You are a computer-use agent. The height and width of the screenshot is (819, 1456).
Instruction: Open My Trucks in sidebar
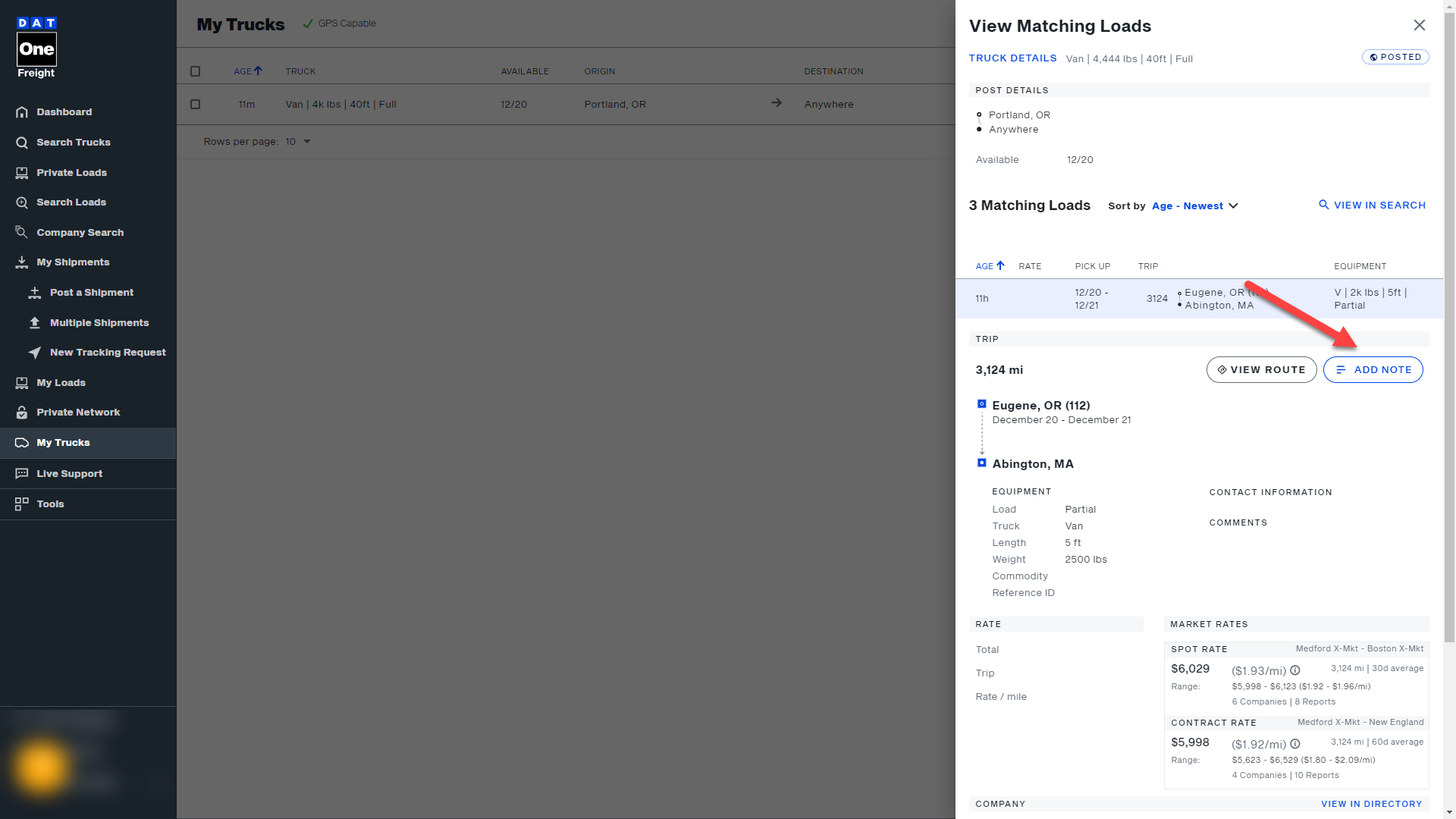pos(88,443)
